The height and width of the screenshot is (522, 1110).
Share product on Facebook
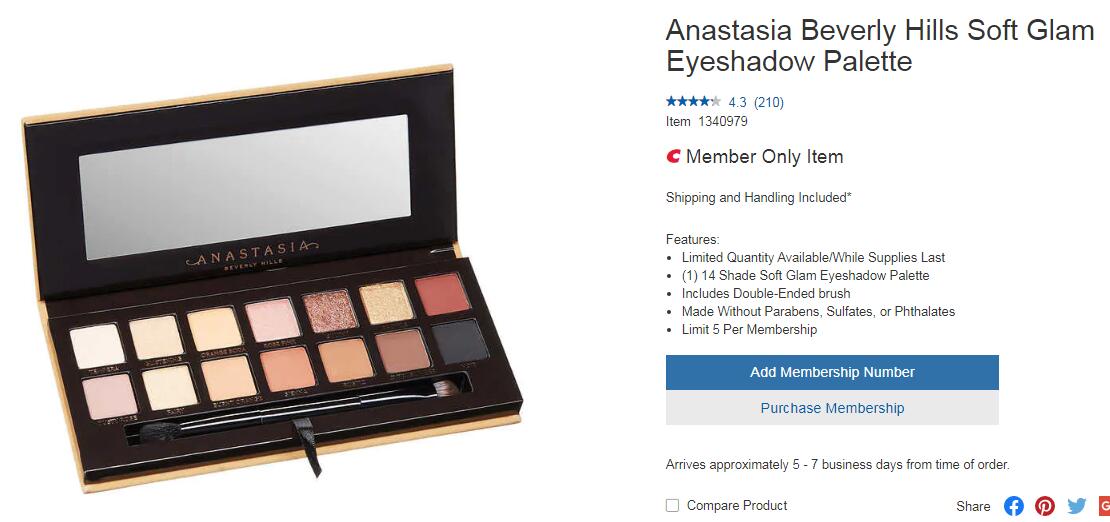[1014, 506]
